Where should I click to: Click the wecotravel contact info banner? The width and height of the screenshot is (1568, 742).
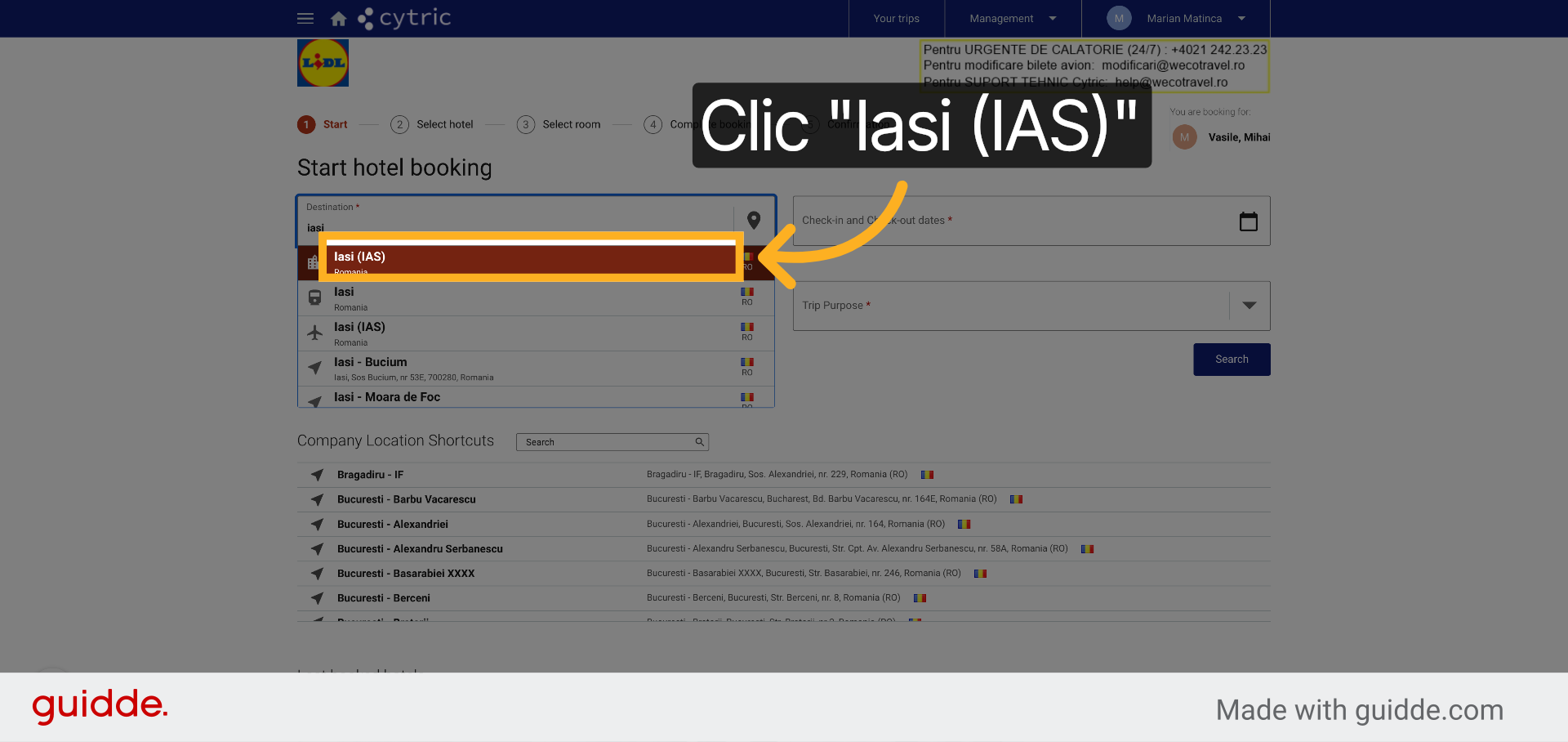coord(1094,66)
